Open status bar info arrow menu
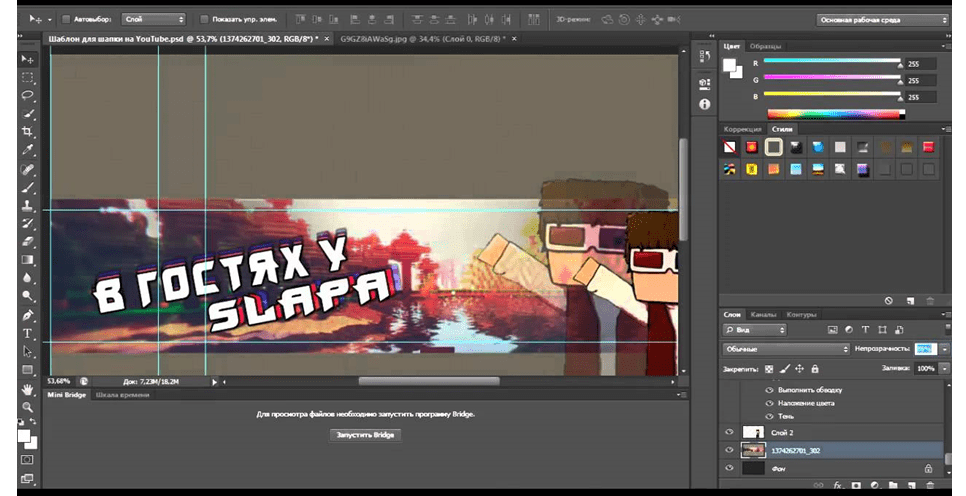966x496 pixels. click(x=214, y=382)
